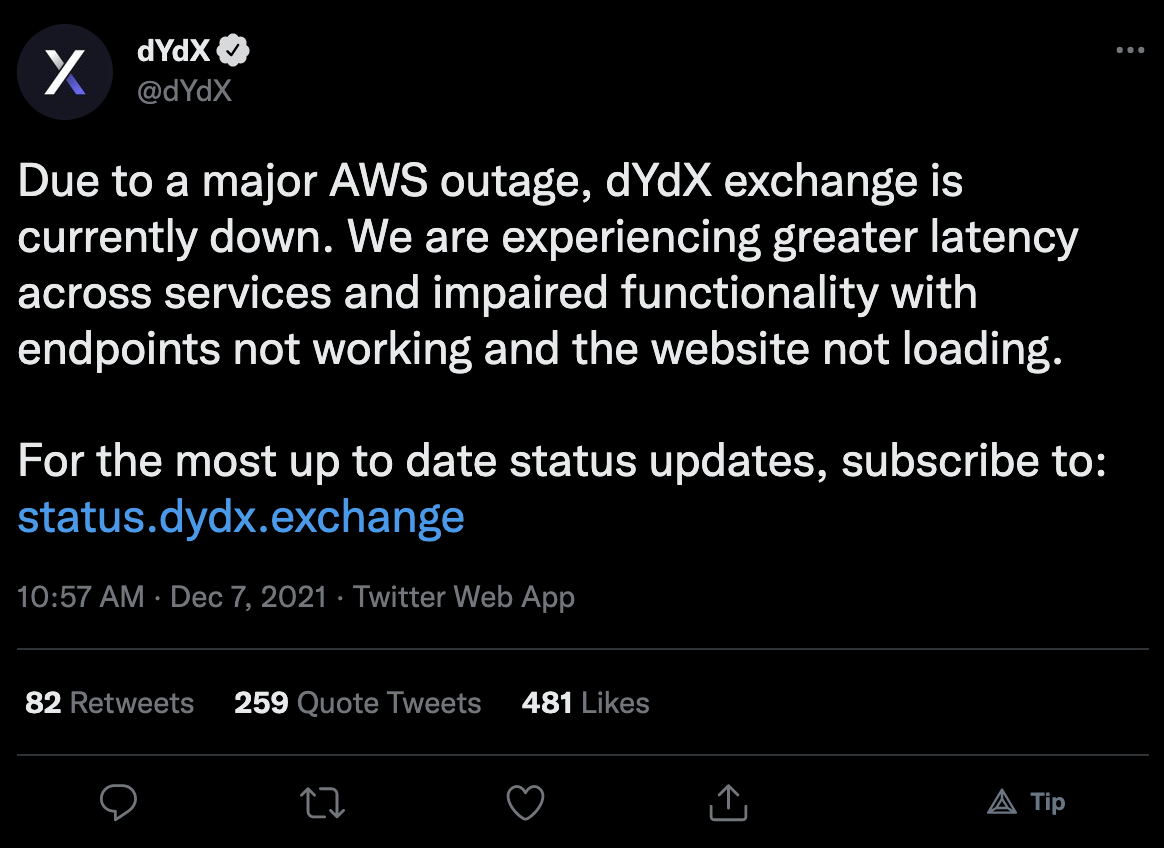Open the three-dot more options menu
This screenshot has height=848, width=1164.
1129,50
